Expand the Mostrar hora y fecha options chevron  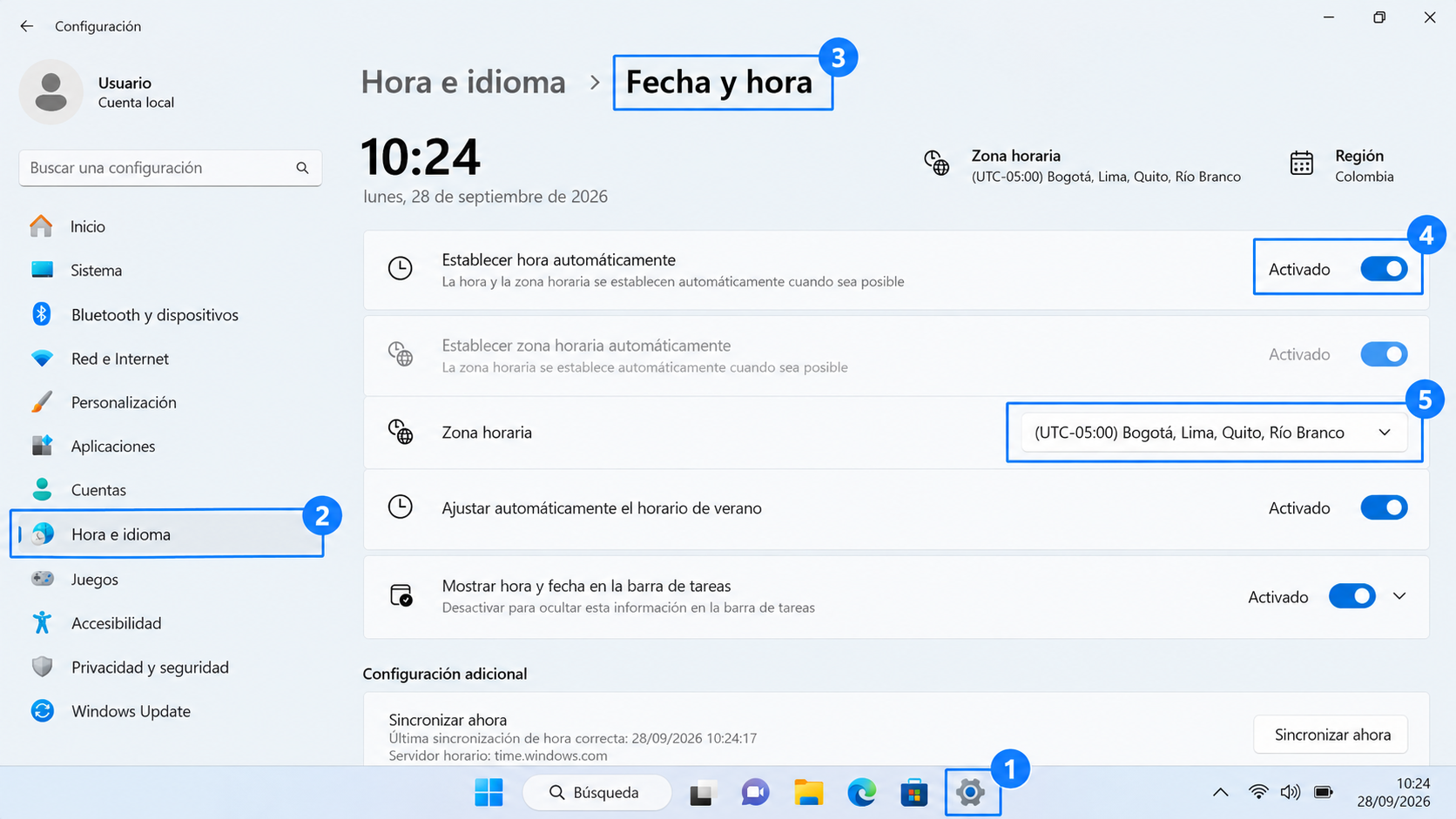coord(1399,596)
